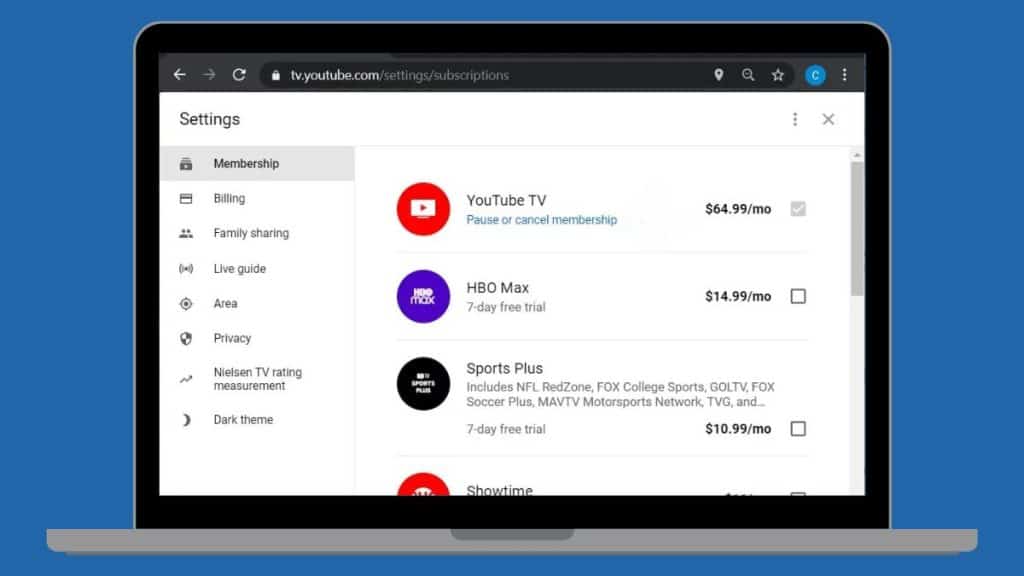Click the Live guide broadcast icon
1024x576 pixels.
click(186, 268)
